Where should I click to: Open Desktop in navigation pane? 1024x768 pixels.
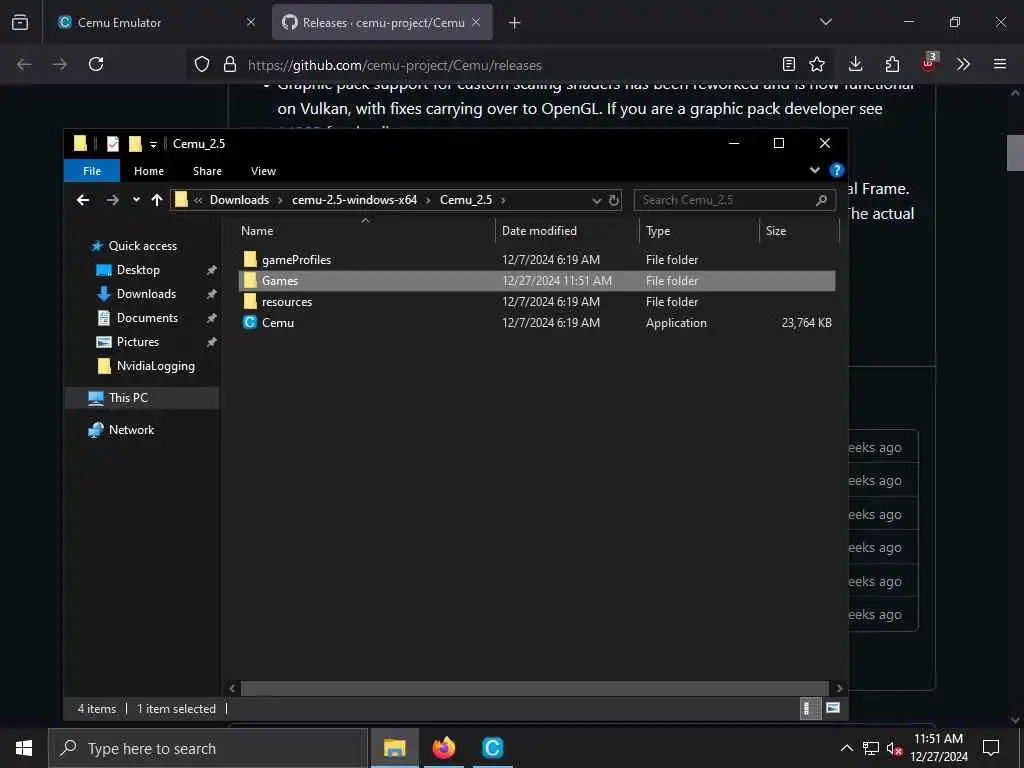coord(138,270)
